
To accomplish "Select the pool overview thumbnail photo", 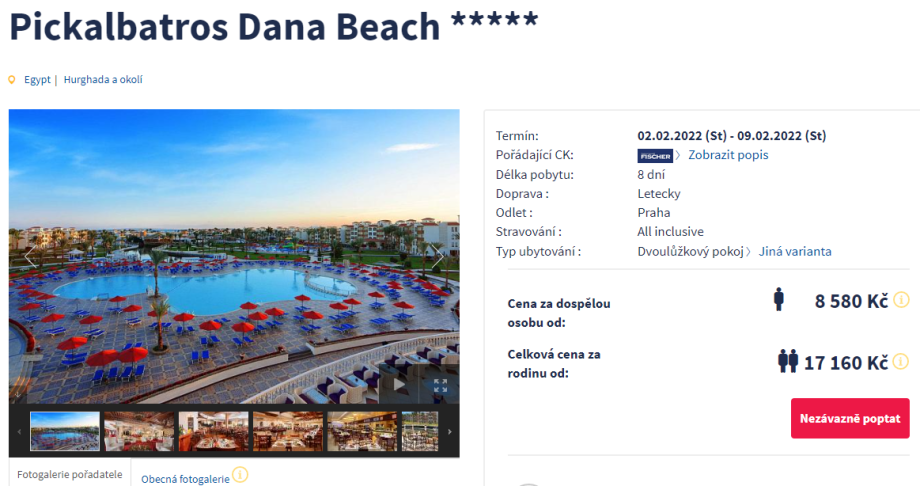I will pyautogui.click(x=65, y=431).
